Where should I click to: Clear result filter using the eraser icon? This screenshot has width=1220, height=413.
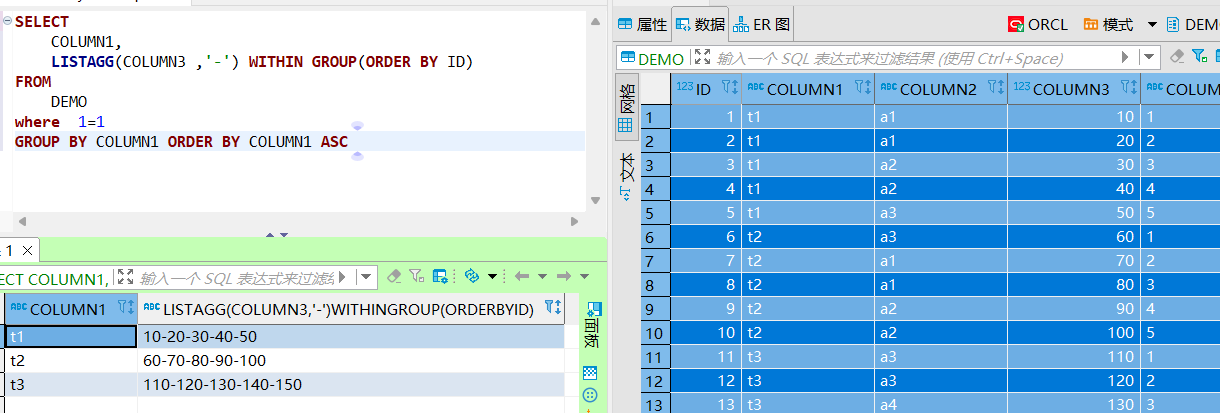[x=394, y=276]
